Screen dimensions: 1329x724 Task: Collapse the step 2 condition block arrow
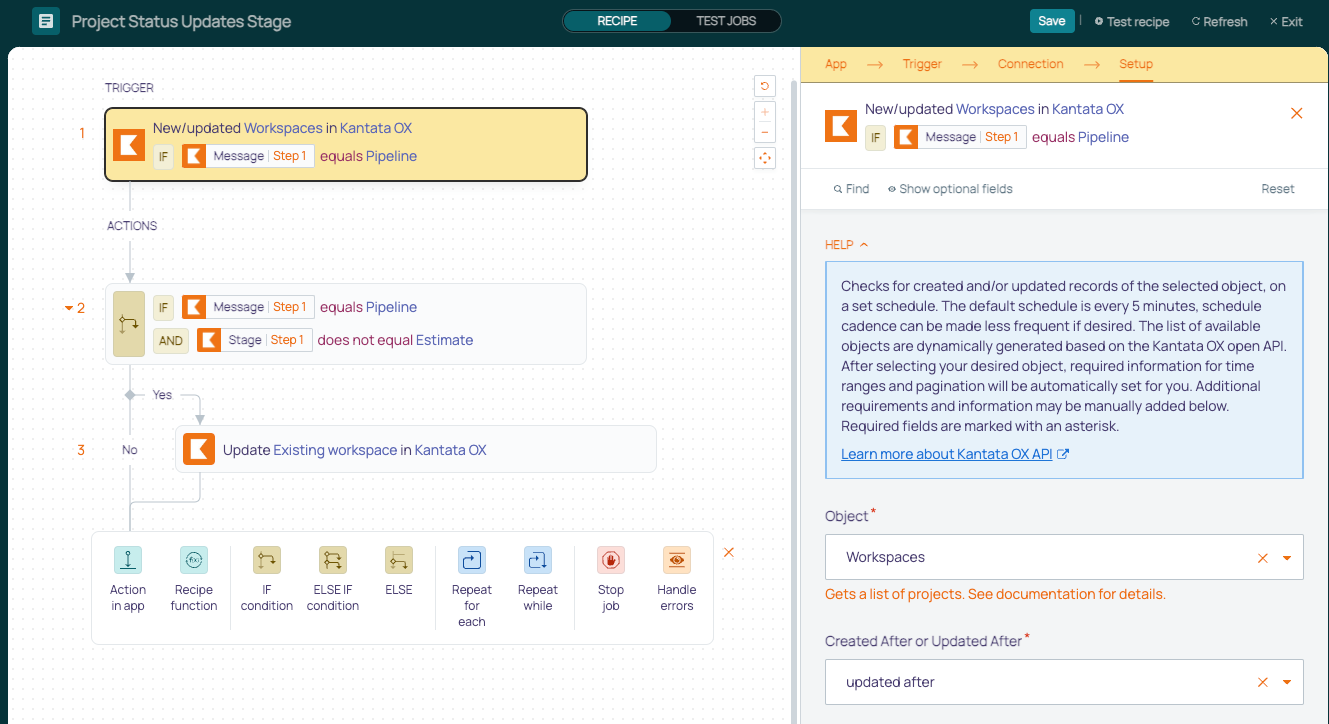69,308
